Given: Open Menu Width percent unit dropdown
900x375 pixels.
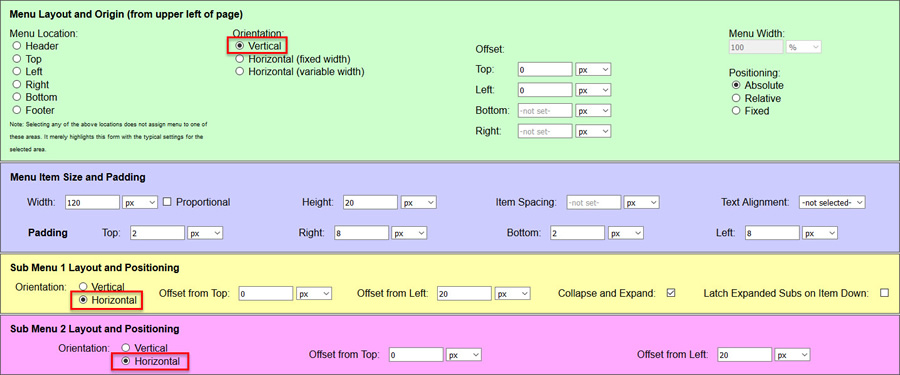Looking at the screenshot, I should pos(804,47).
